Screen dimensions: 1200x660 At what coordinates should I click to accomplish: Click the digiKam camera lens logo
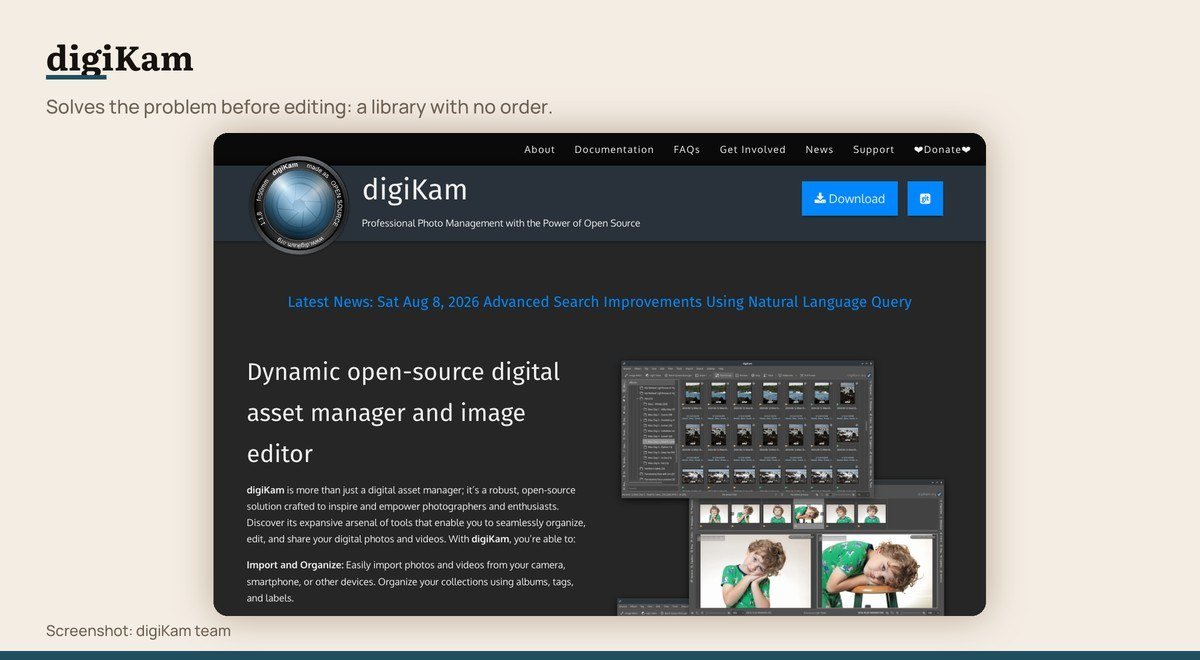coord(298,205)
